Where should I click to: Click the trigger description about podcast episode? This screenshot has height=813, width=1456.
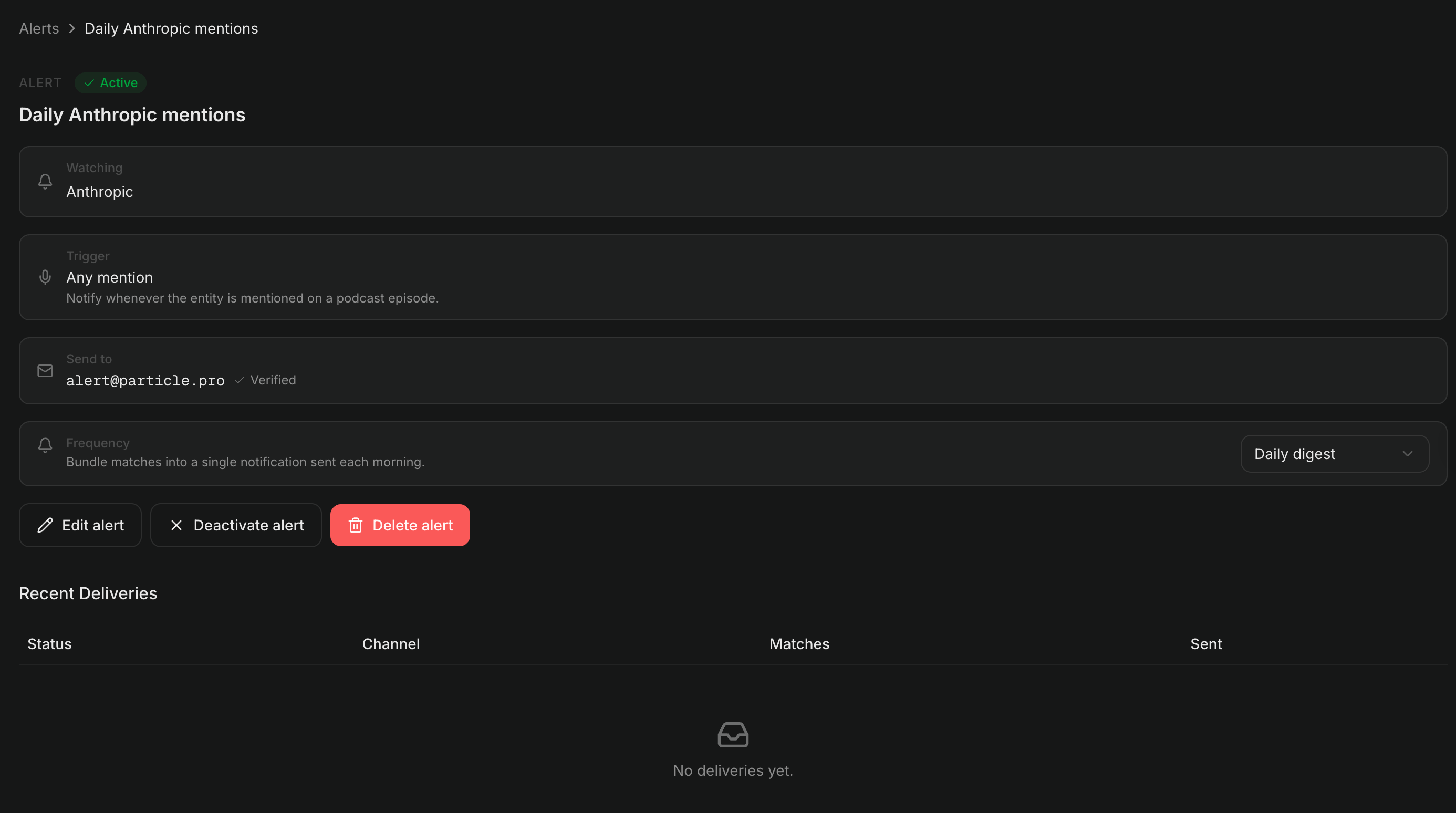click(253, 298)
